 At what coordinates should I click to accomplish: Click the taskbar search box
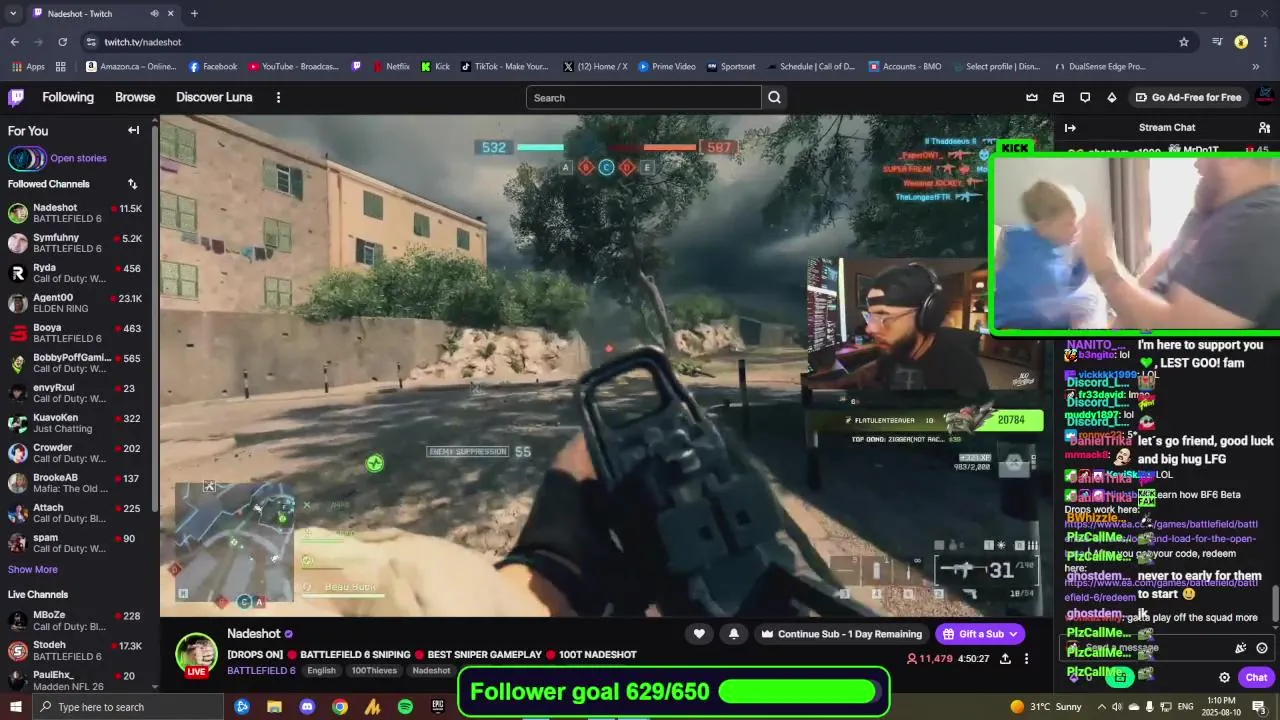point(127,707)
